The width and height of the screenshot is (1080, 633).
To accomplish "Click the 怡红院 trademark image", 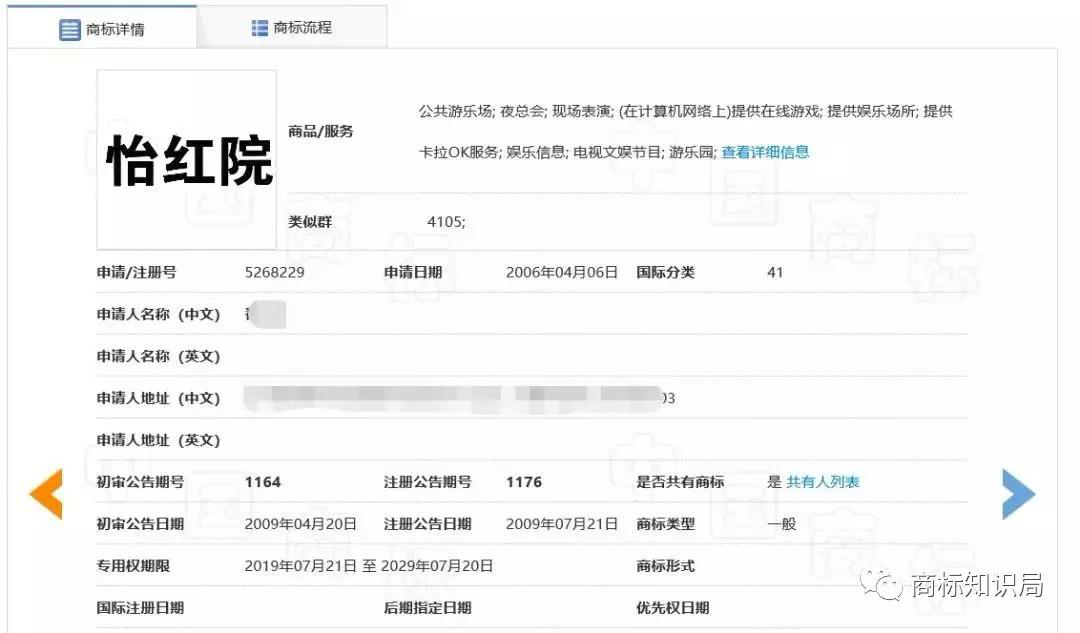I will tap(187, 160).
